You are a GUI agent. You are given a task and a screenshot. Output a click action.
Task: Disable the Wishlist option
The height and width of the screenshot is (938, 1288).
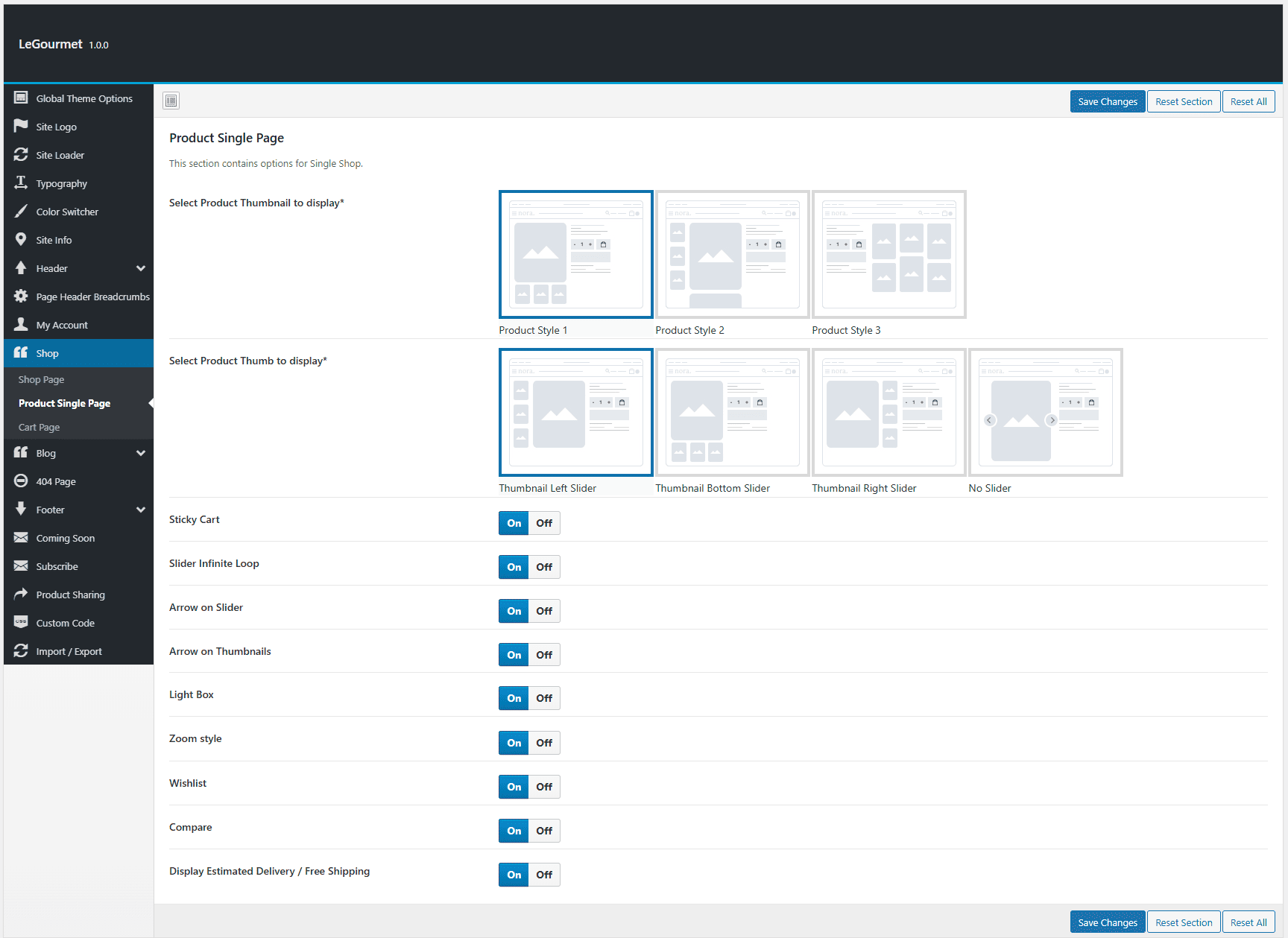click(x=544, y=787)
